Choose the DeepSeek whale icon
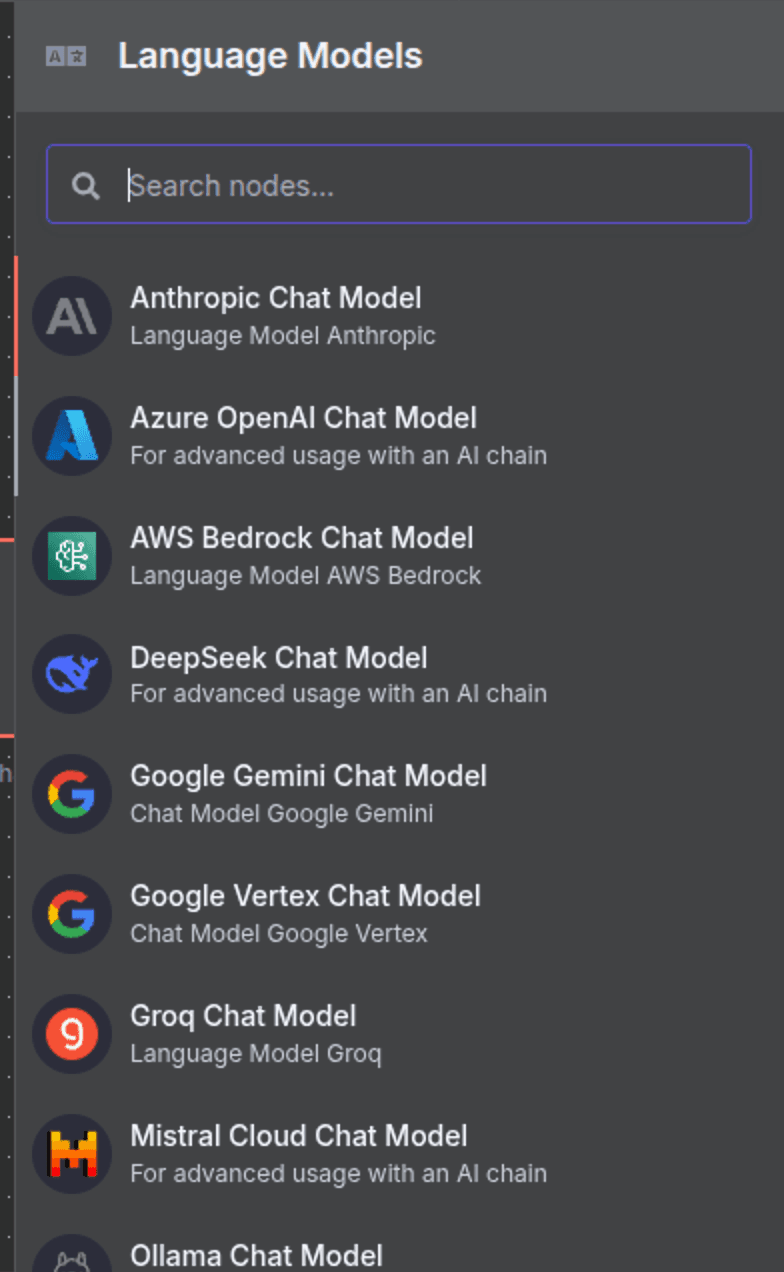The height and width of the screenshot is (1272, 784). pyautogui.click(x=72, y=675)
